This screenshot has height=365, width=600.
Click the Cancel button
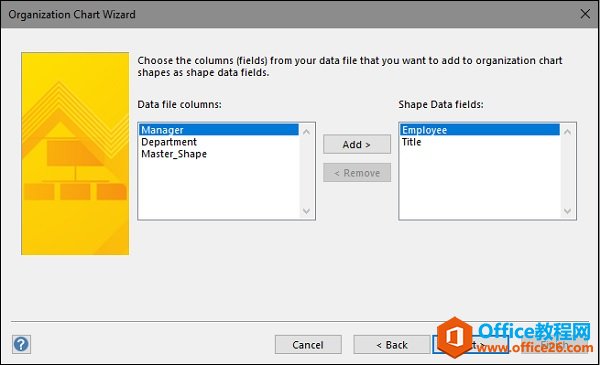click(x=308, y=345)
